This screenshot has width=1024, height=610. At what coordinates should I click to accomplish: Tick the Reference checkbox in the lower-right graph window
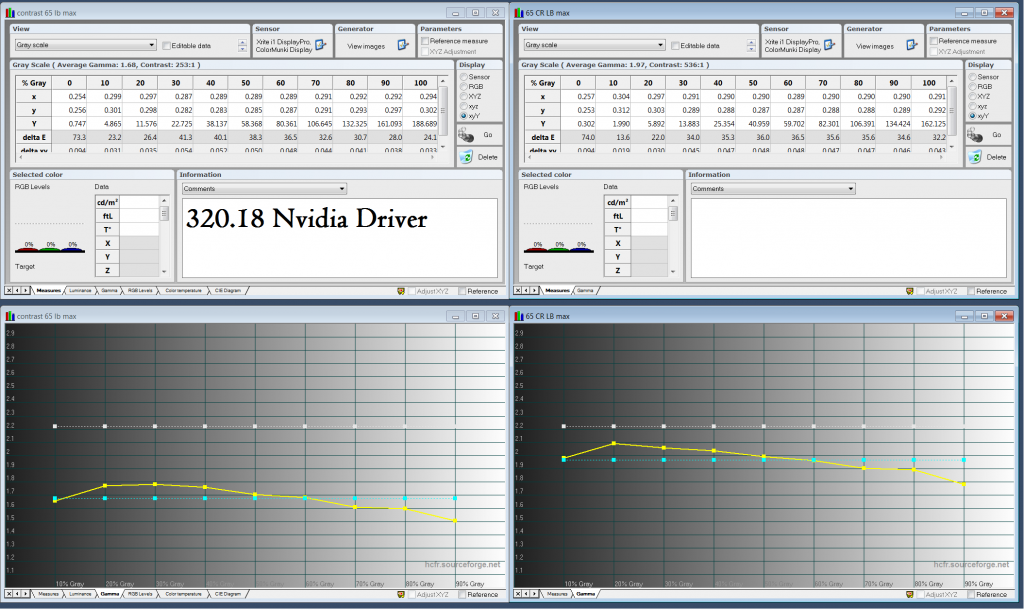click(971, 594)
